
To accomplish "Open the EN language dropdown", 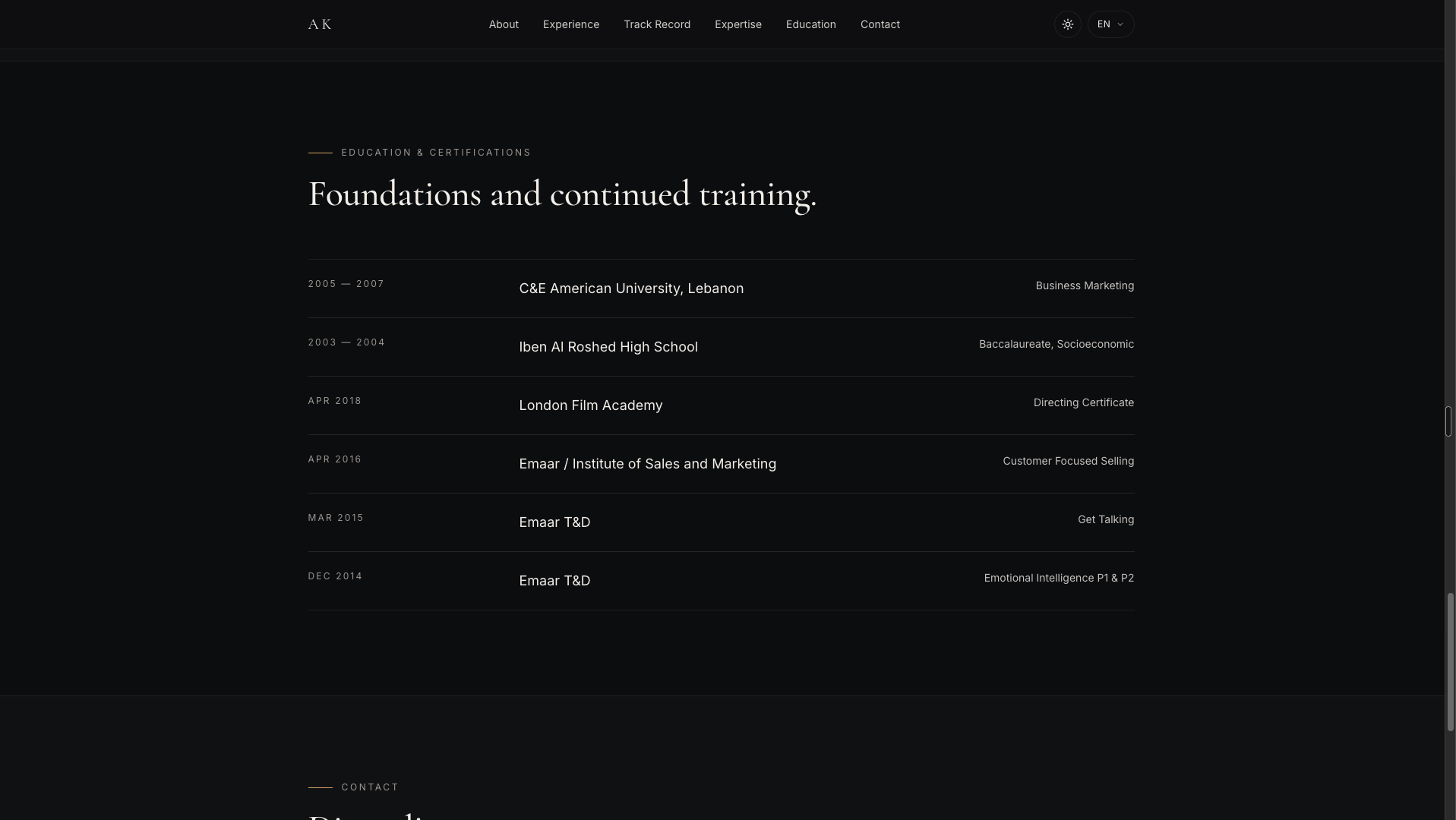I will click(x=1110, y=24).
